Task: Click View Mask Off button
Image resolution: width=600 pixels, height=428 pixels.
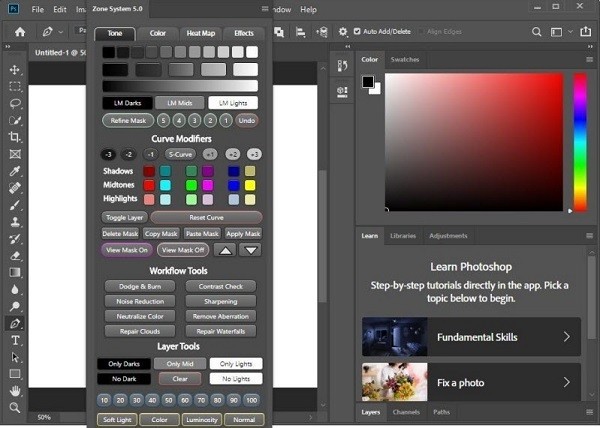Action: pos(181,250)
